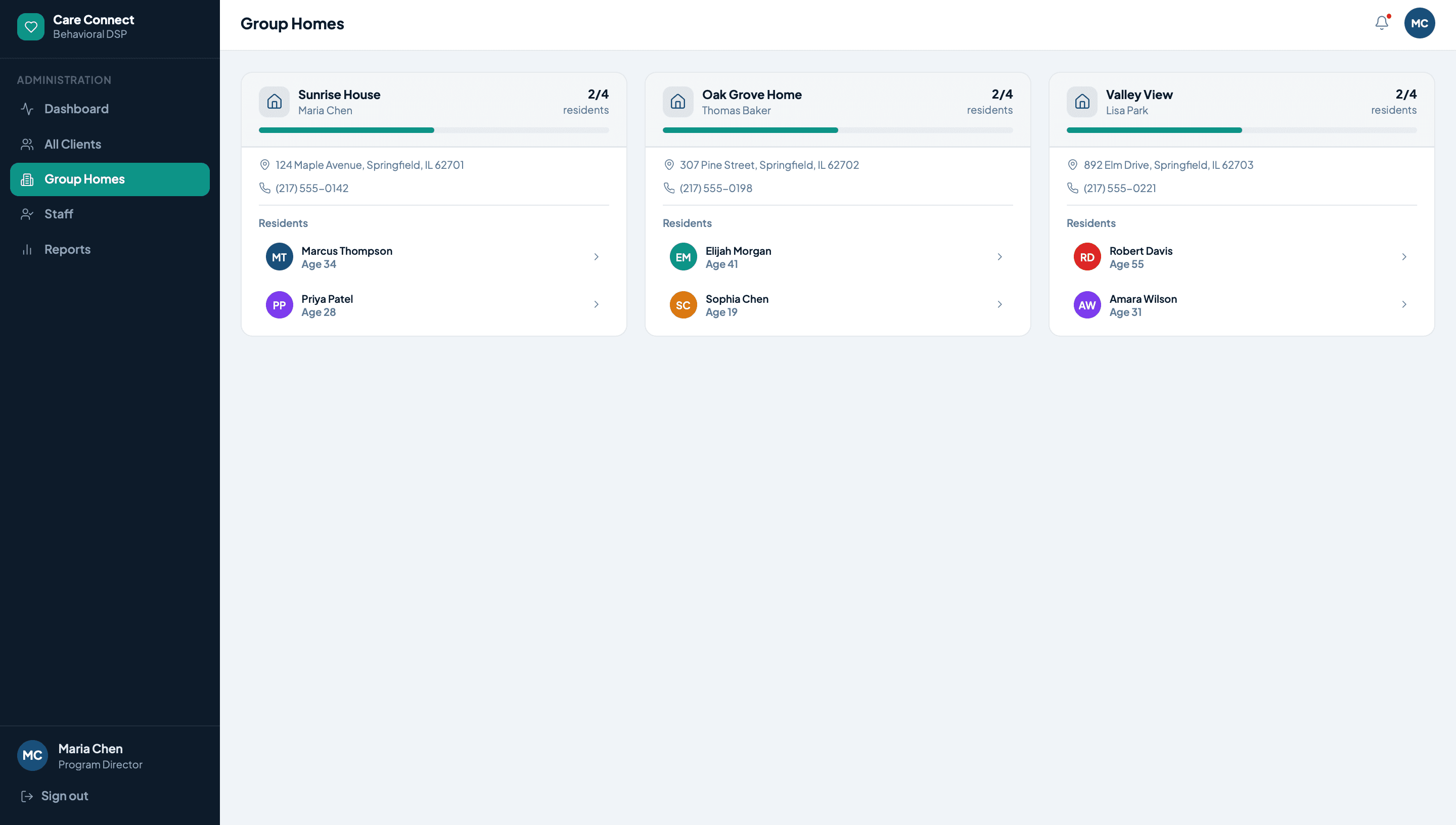The height and width of the screenshot is (825, 1456).
Task: Click the Oak Grove Home card title
Action: (752, 95)
